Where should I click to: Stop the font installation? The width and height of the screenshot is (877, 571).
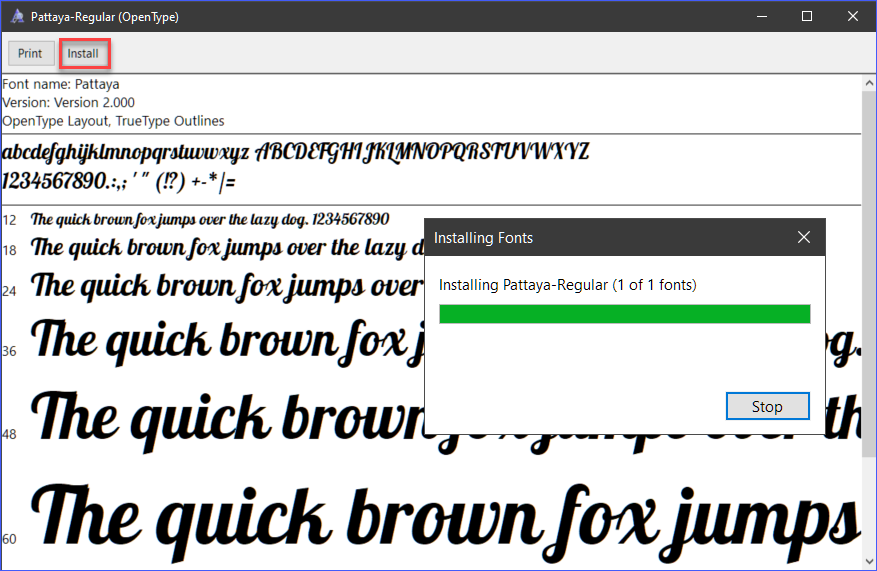coord(767,406)
